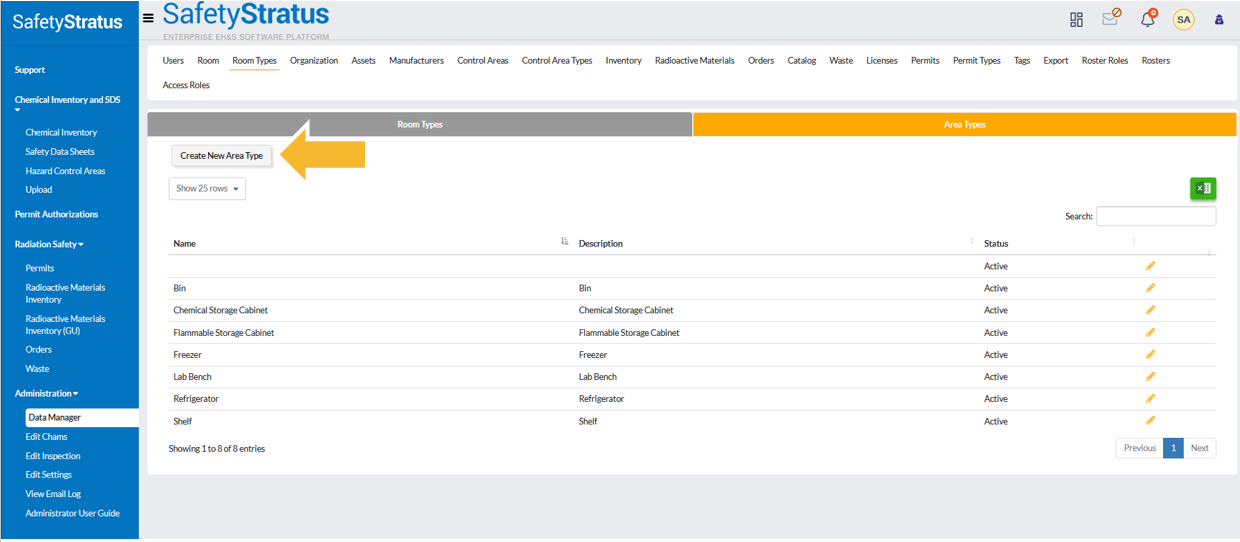Edit the Shelf area type
This screenshot has width=1240, height=542.
(1150, 420)
